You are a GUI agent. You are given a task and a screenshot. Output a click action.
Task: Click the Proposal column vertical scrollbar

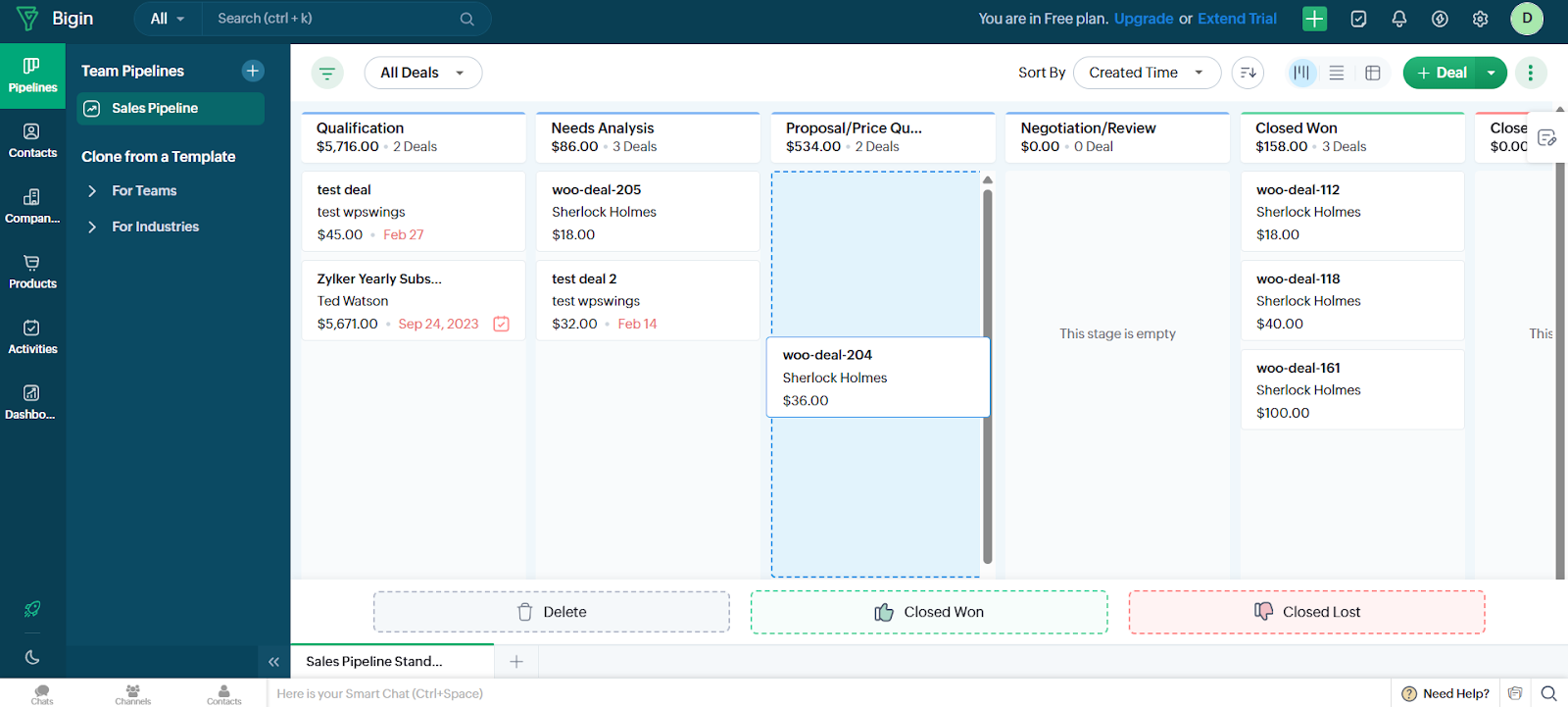[987, 373]
